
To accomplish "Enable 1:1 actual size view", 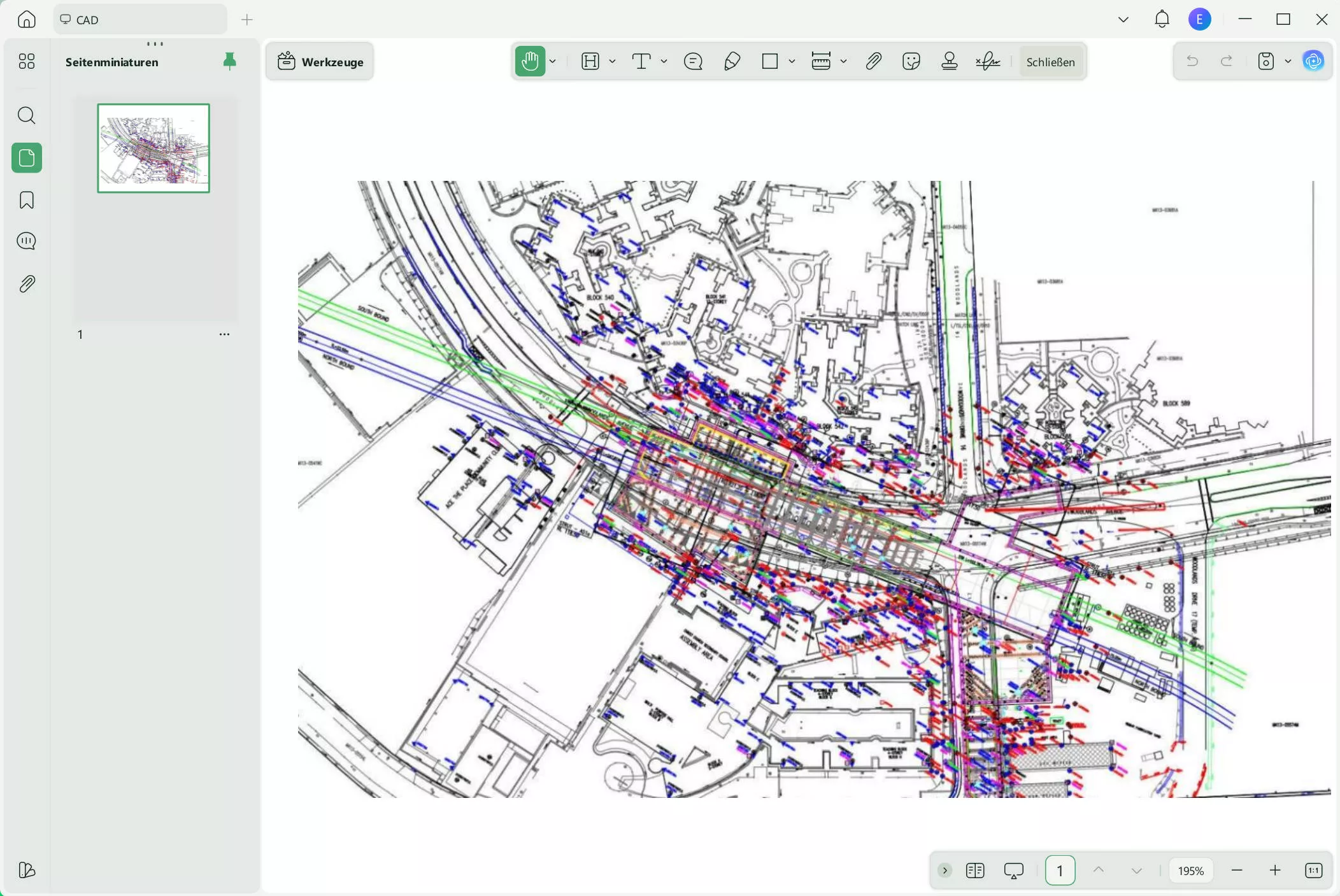I will 1313,870.
